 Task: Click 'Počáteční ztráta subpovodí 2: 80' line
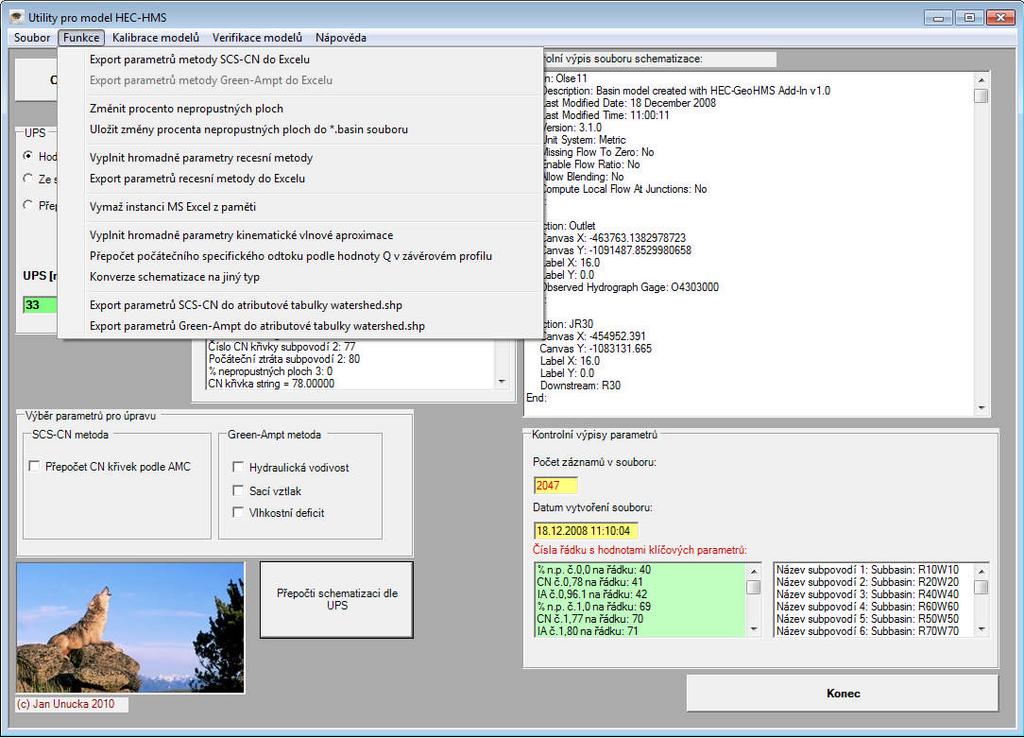point(284,359)
